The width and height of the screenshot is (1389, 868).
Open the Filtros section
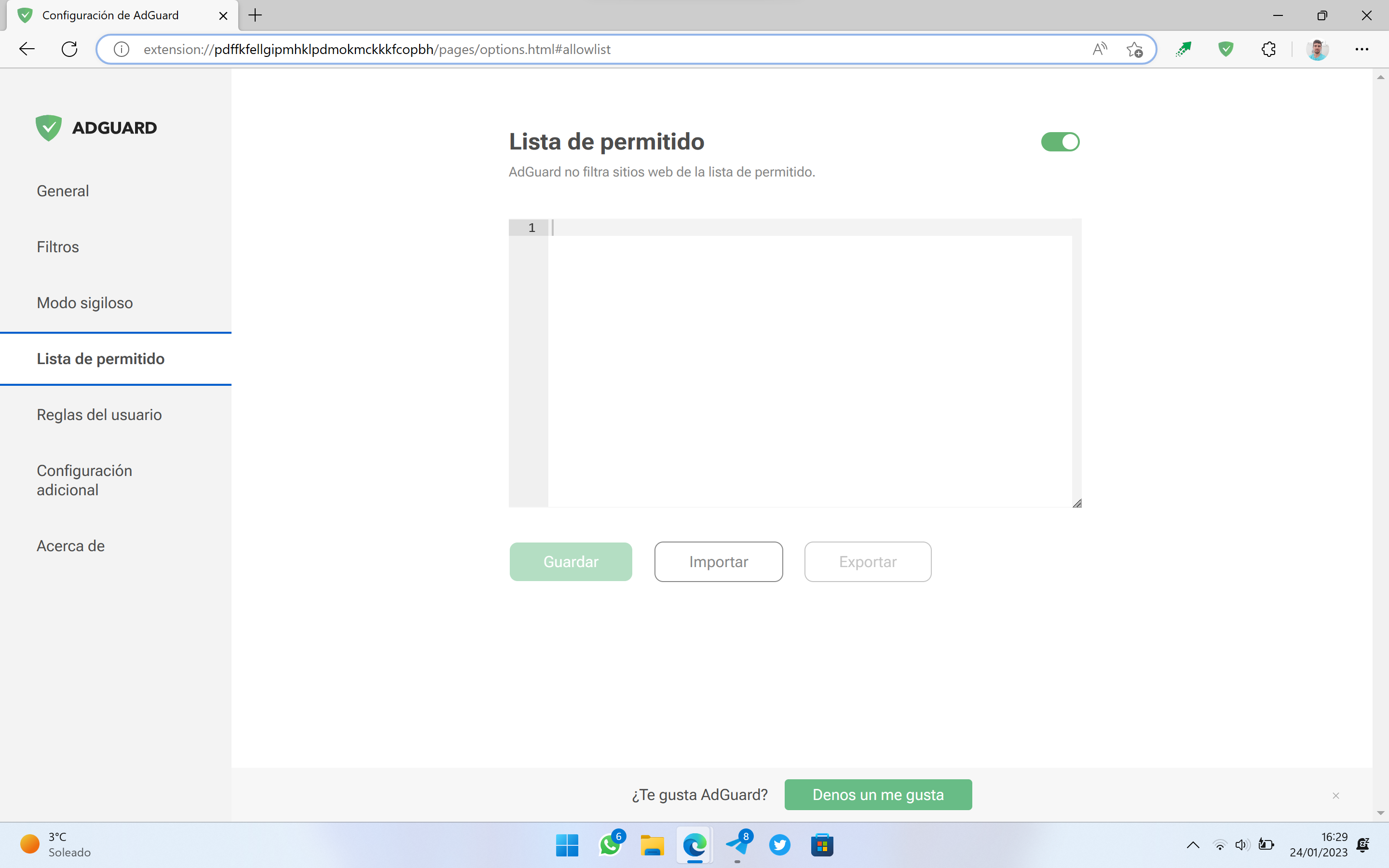pyautogui.click(x=57, y=247)
